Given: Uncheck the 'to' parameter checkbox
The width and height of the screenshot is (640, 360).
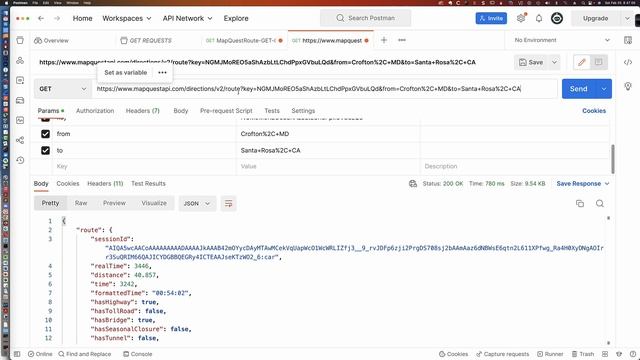Looking at the screenshot, I should pyautogui.click(x=45, y=151).
